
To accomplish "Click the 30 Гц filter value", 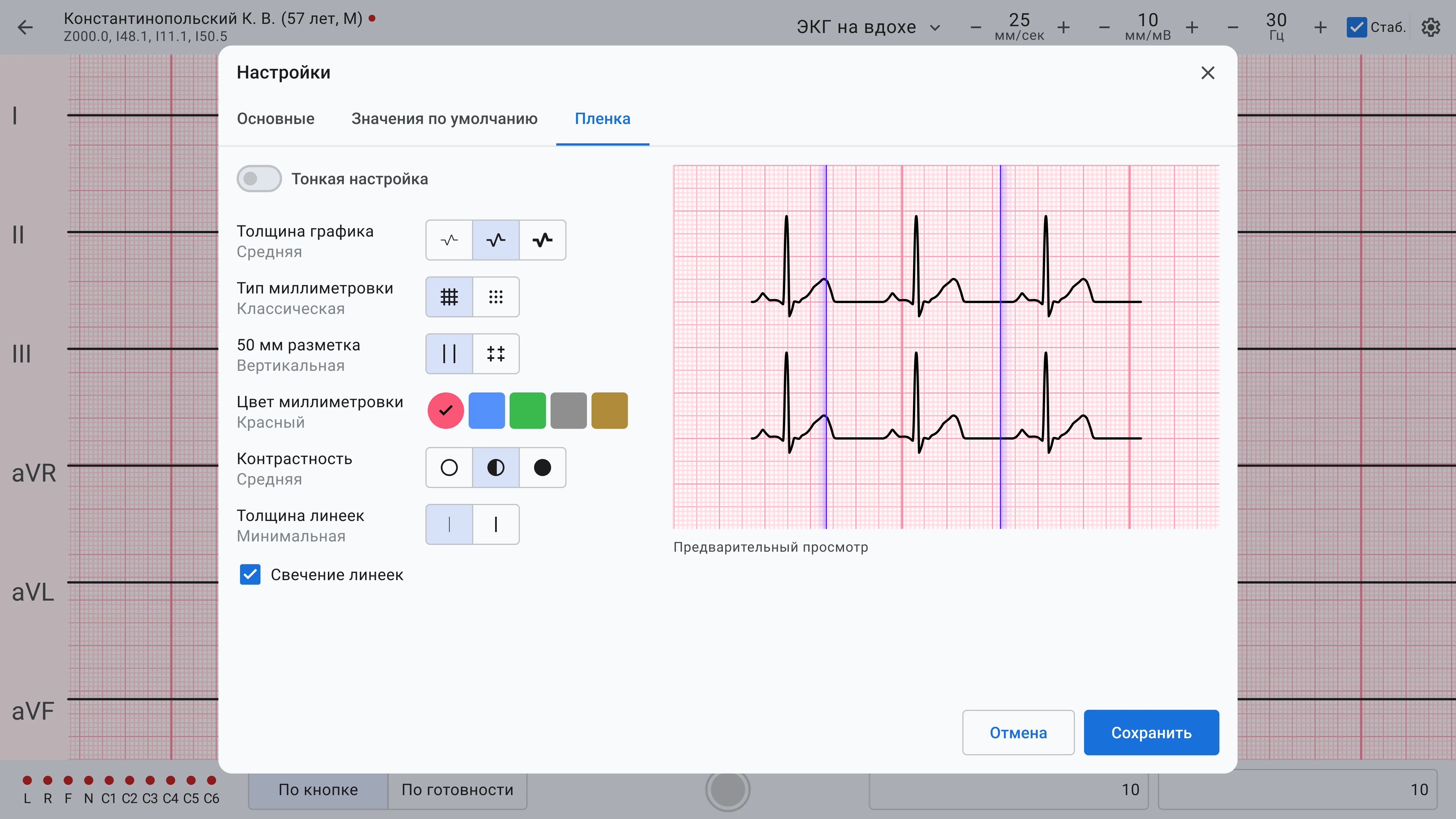I will (x=1276, y=27).
